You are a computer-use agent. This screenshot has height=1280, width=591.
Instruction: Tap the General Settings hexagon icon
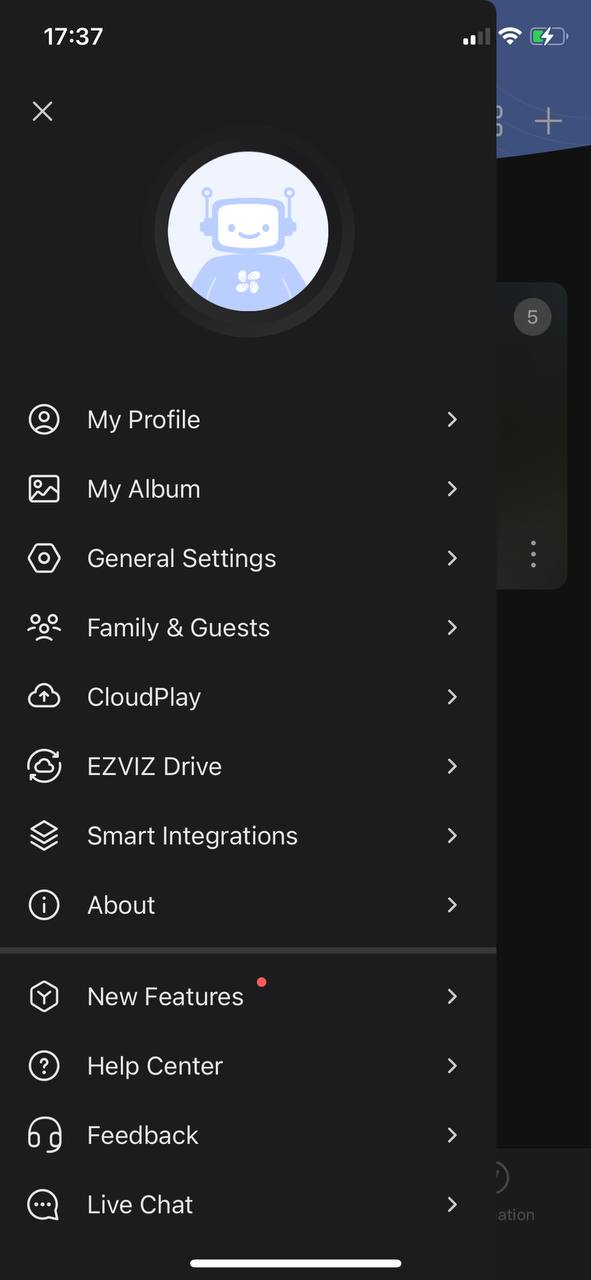pos(44,558)
